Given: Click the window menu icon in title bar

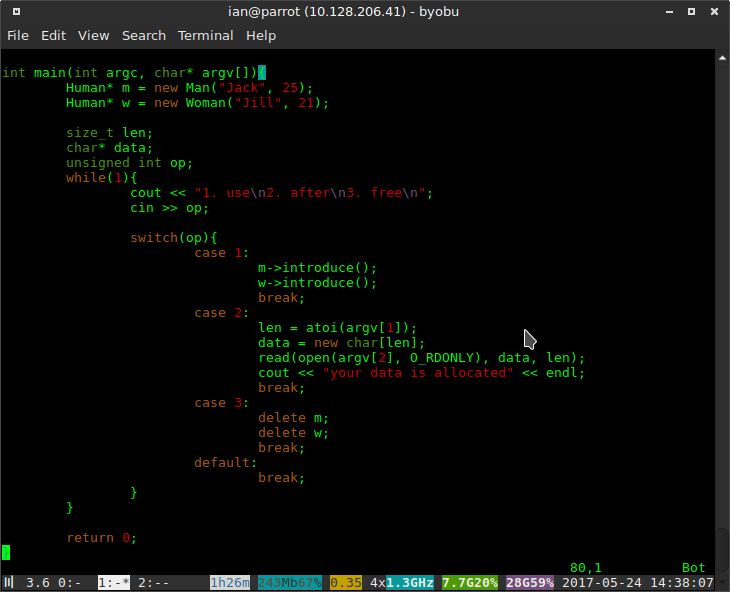Looking at the screenshot, I should [x=16, y=12].
